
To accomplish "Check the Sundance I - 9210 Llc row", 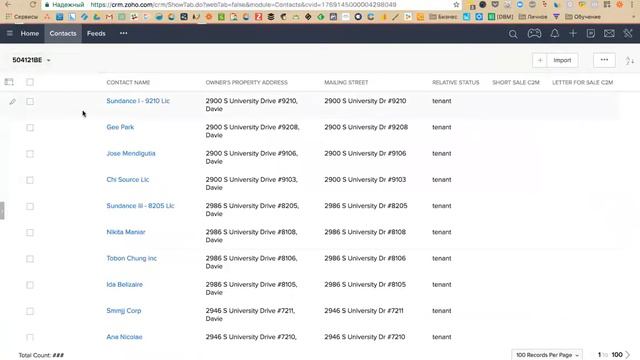I will click(30, 101).
